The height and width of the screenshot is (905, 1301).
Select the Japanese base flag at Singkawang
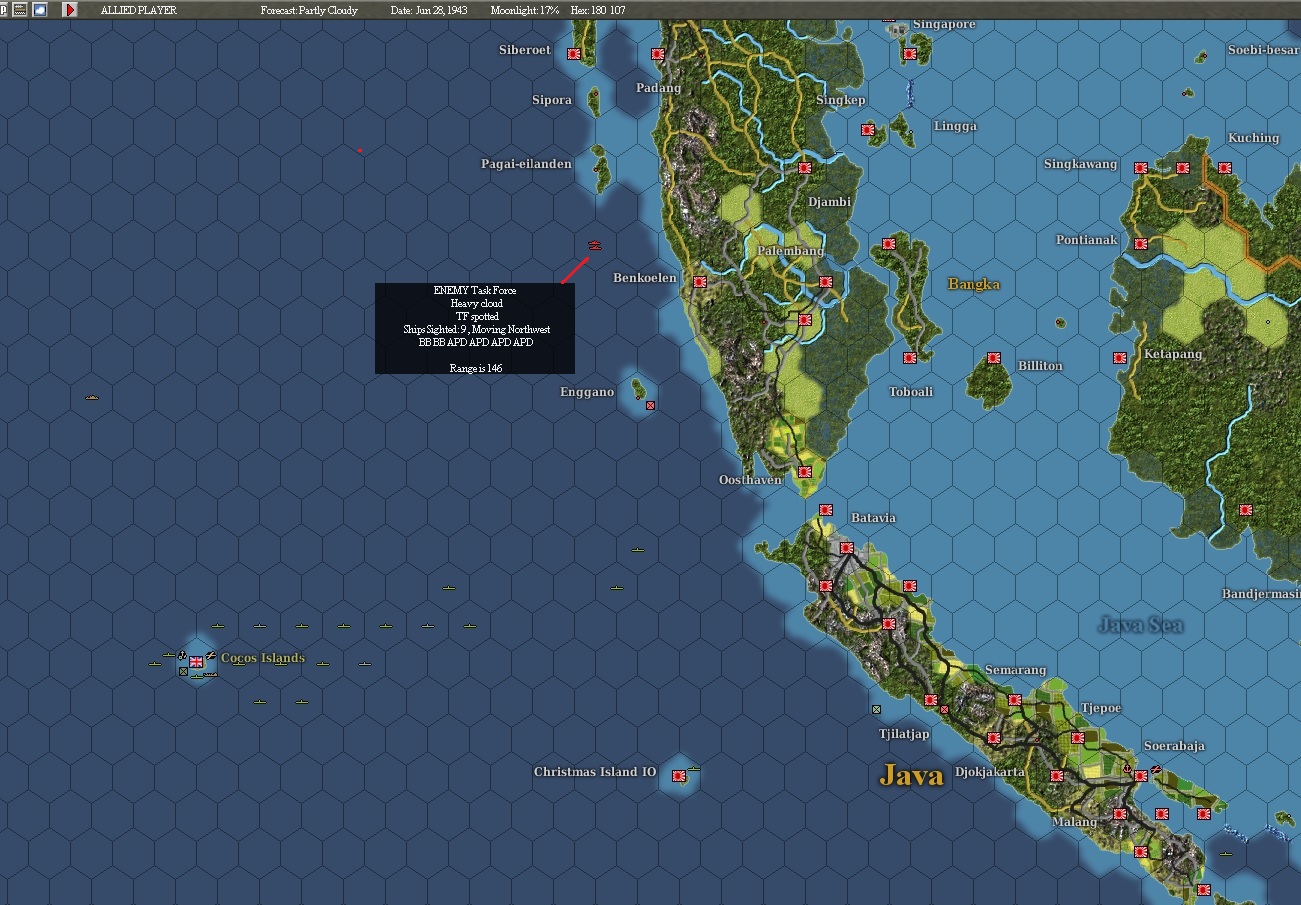(1140, 168)
